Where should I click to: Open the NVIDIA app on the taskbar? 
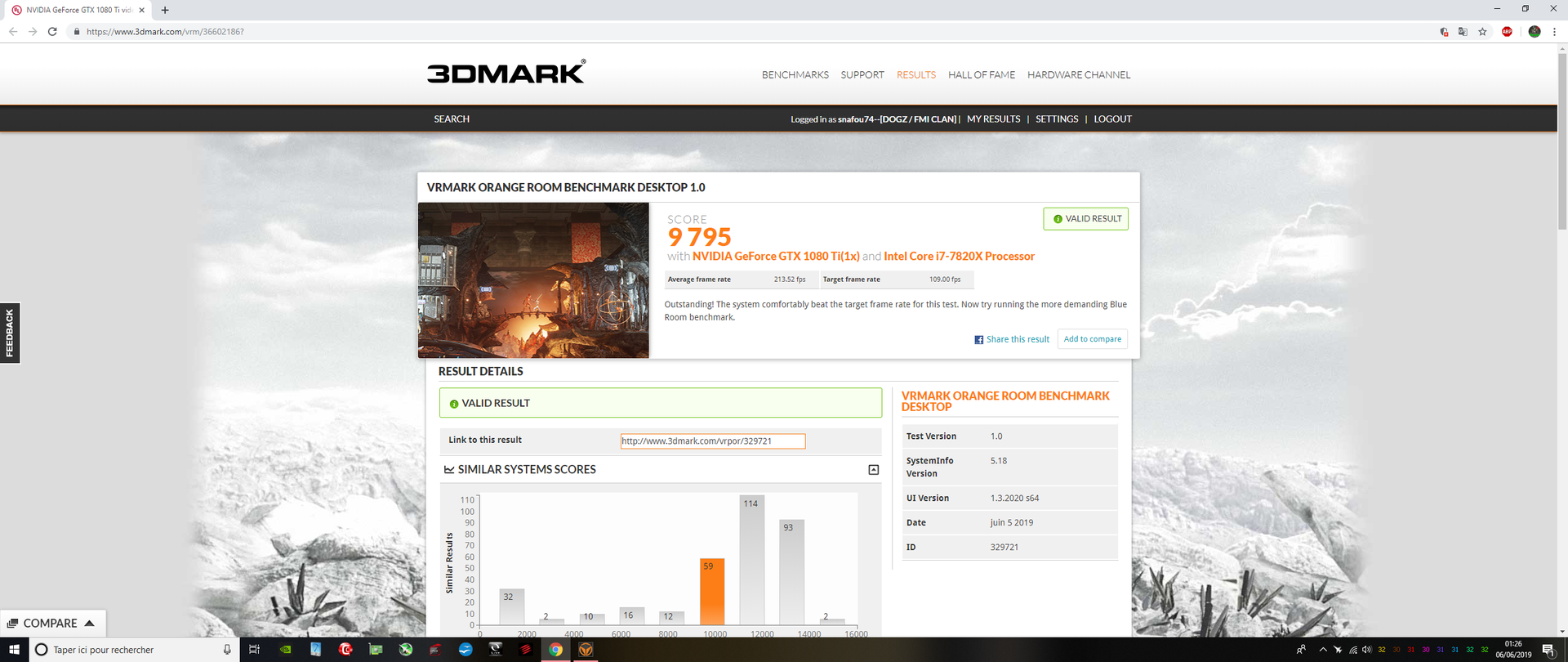pos(286,650)
